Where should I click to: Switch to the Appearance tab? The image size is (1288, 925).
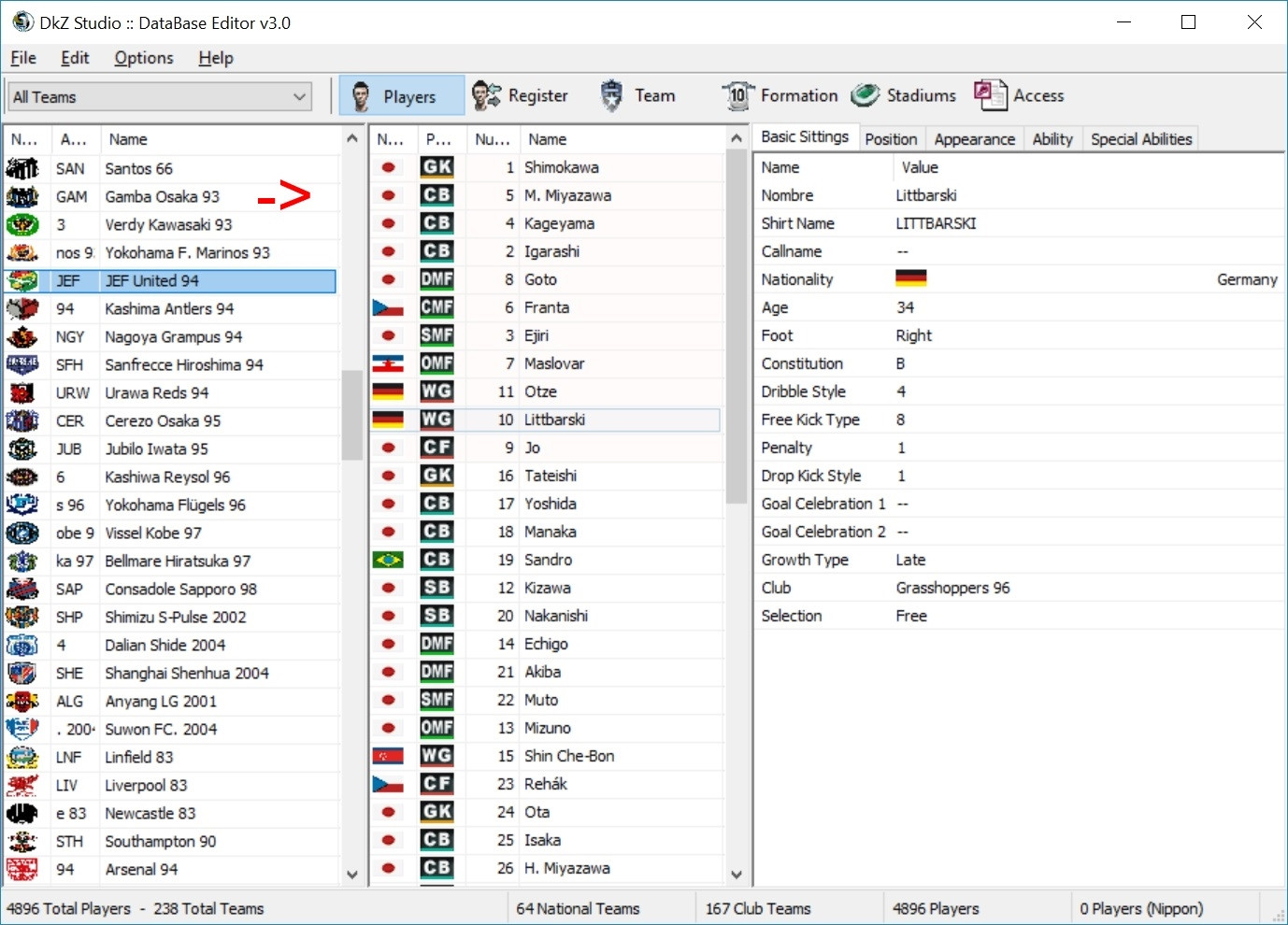(974, 139)
